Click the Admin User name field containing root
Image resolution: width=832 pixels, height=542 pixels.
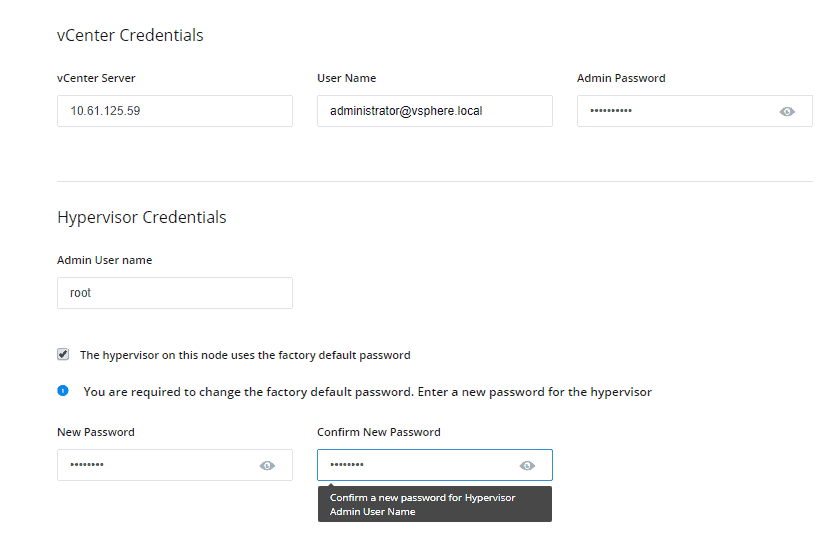click(x=175, y=293)
